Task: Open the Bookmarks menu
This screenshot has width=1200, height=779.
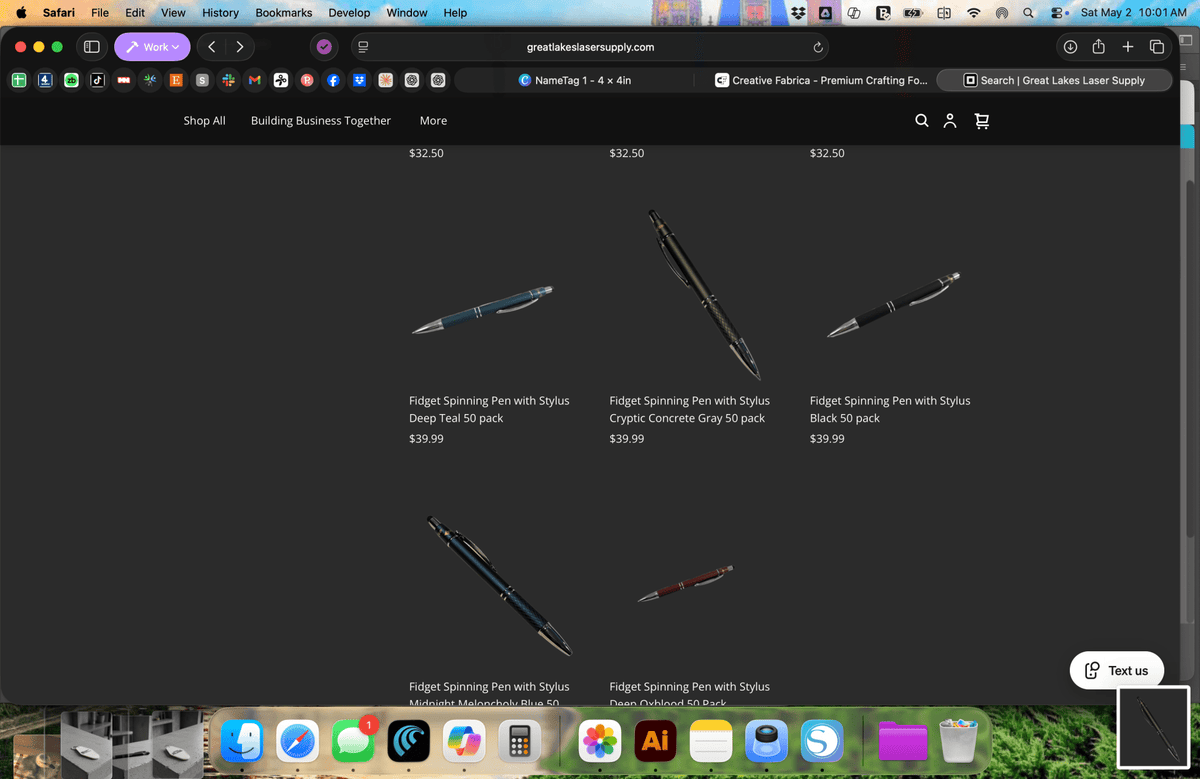Action: click(x=284, y=13)
